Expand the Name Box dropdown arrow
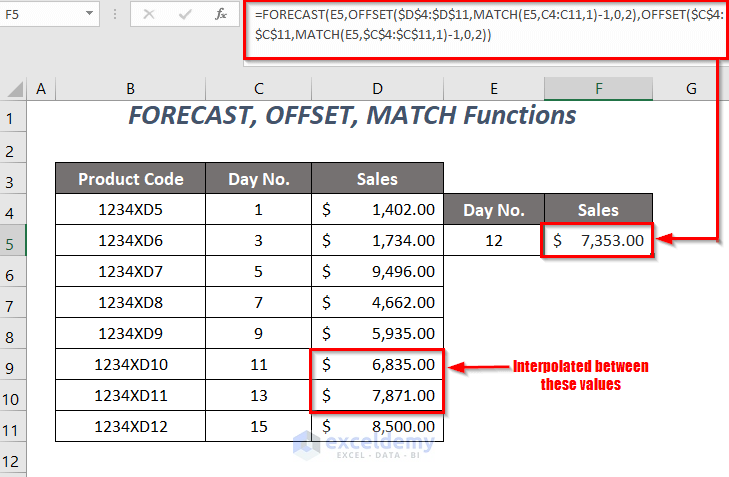The image size is (729, 477). tap(89, 14)
